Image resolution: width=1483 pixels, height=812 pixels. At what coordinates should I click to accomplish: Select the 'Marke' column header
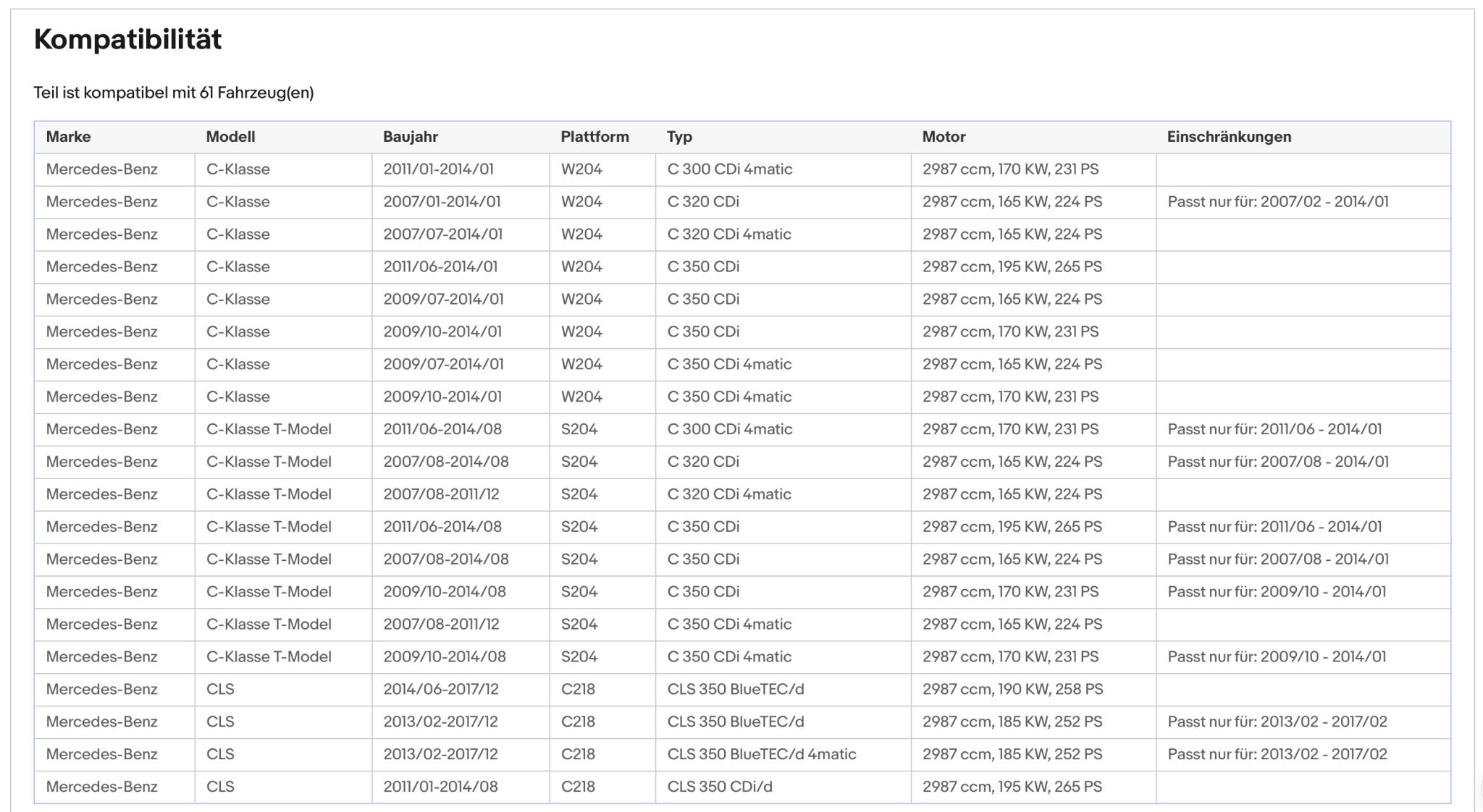(69, 137)
